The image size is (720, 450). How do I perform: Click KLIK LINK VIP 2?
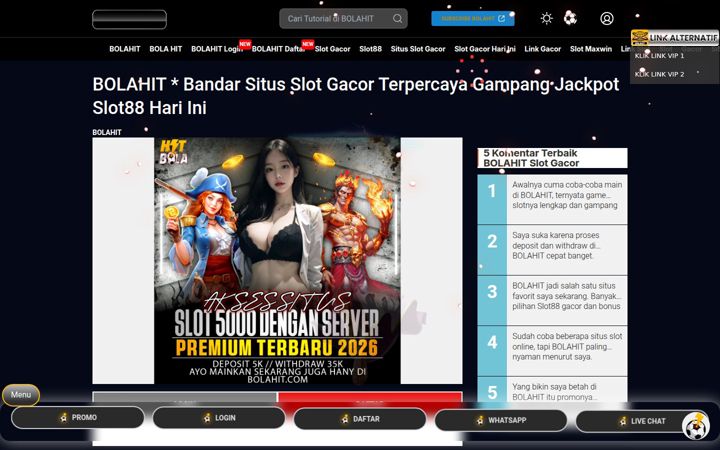click(659, 74)
